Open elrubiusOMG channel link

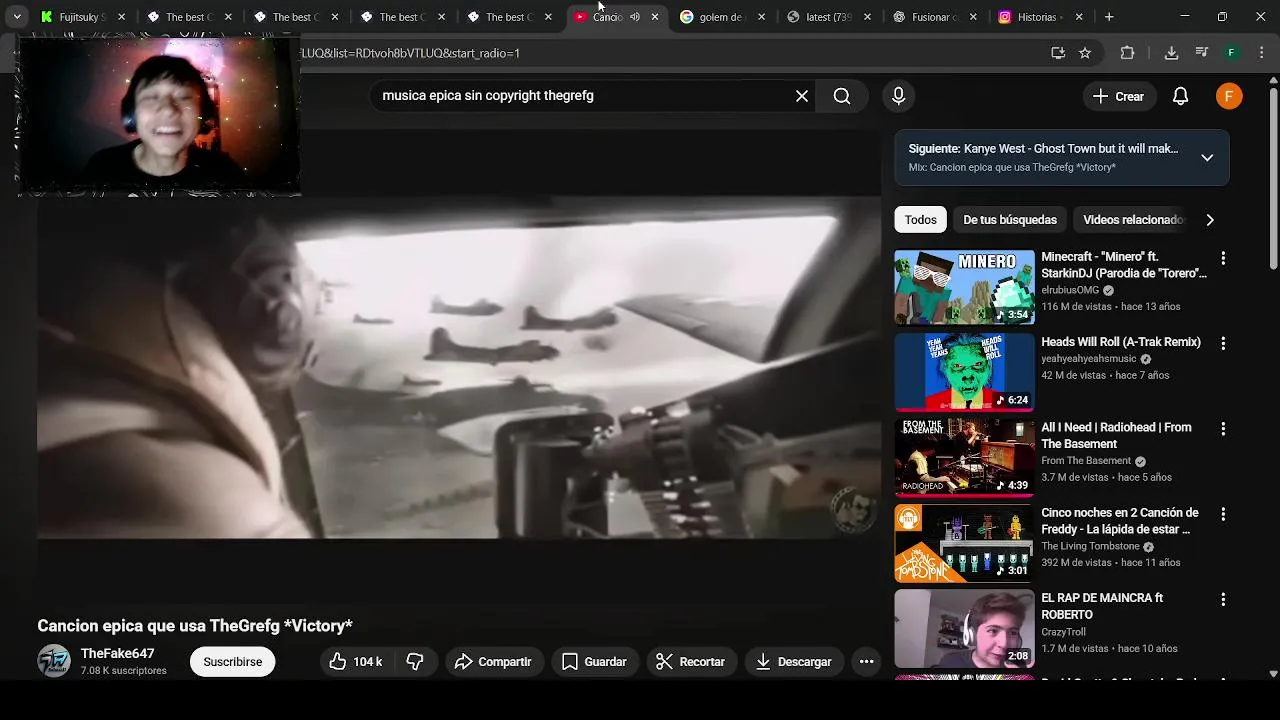pos(1070,290)
